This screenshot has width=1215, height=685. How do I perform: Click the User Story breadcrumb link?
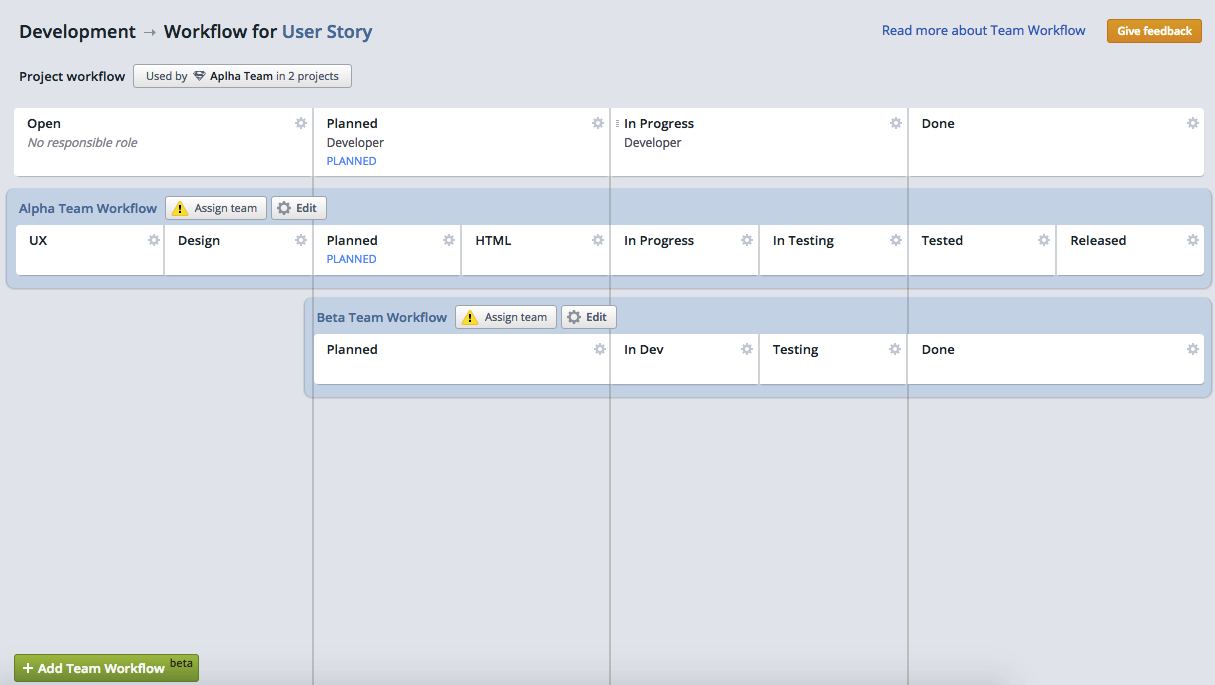[x=327, y=31]
